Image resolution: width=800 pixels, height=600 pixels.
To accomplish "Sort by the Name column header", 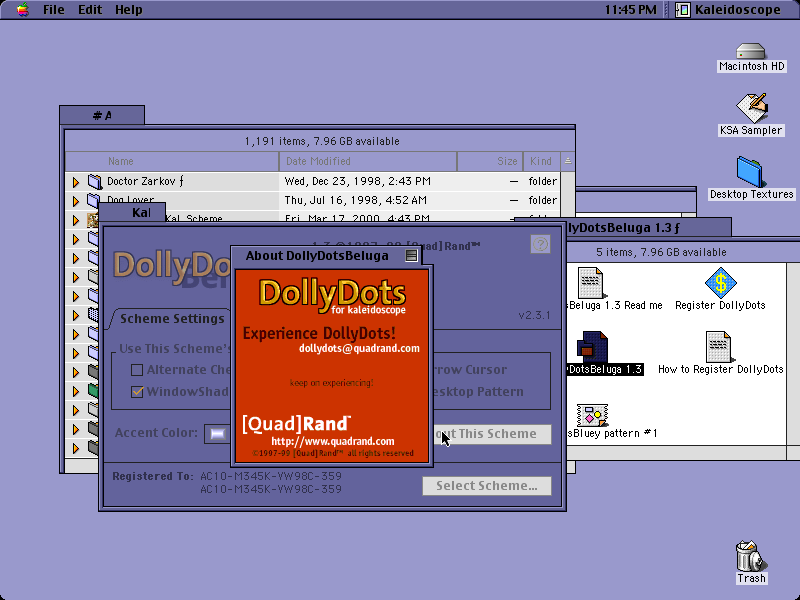I will click(x=172, y=161).
